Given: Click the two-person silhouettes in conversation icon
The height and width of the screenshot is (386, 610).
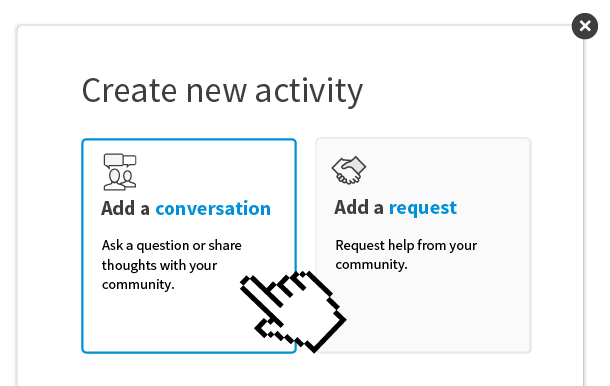Looking at the screenshot, I should pyautogui.click(x=120, y=179).
